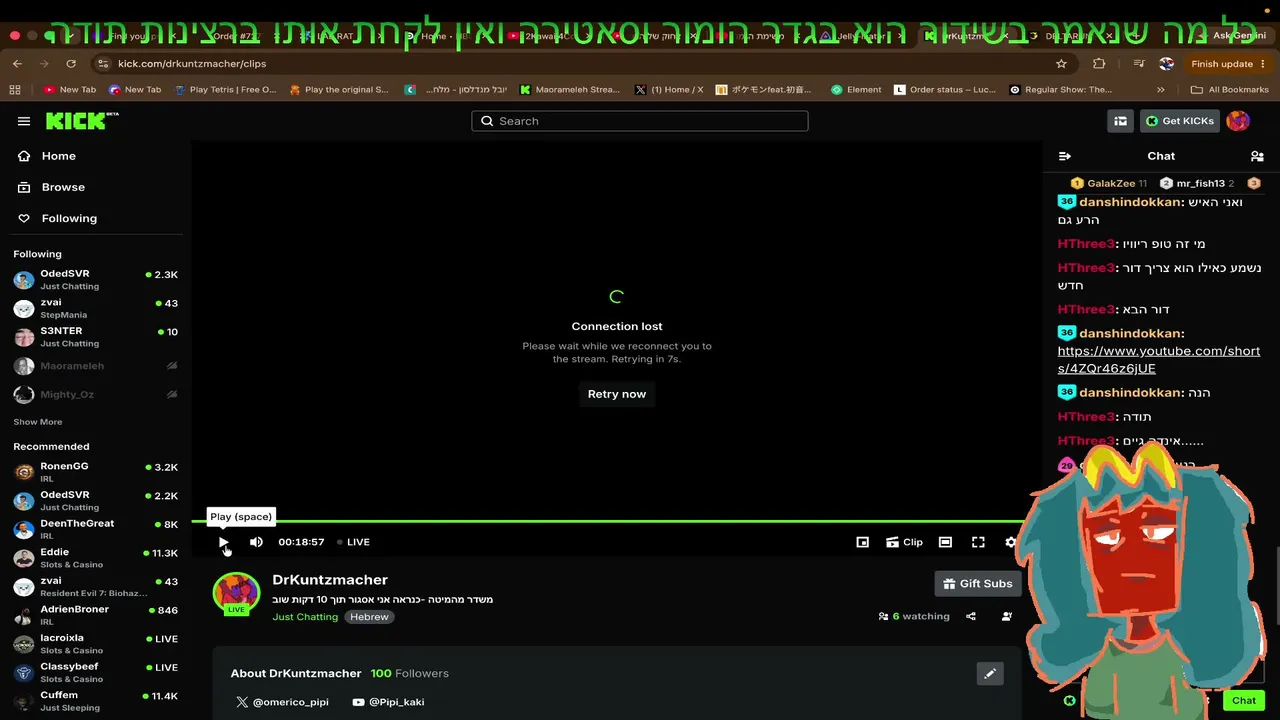Click the Retry now button
The height and width of the screenshot is (720, 1280).
pyautogui.click(x=617, y=394)
